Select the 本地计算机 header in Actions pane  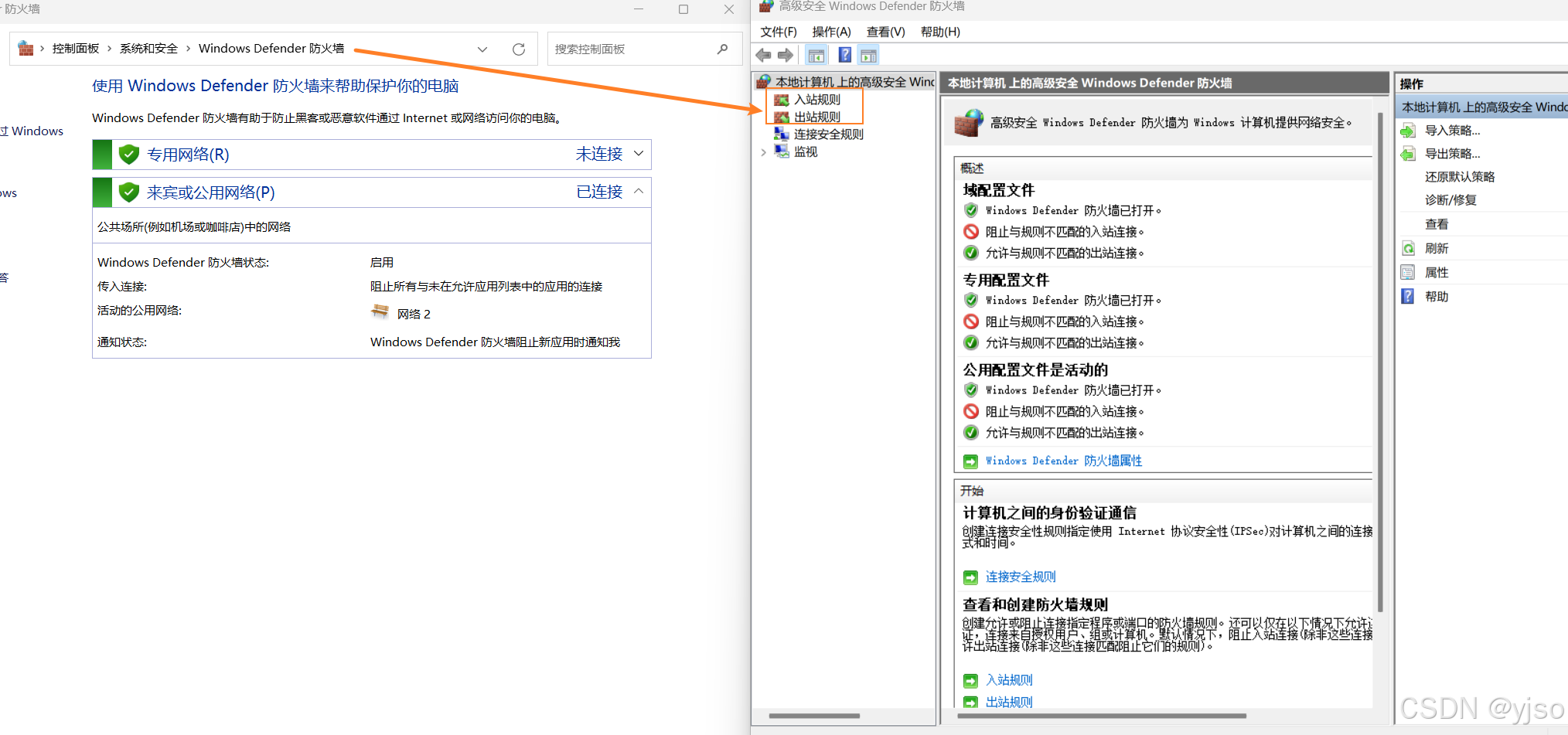[x=1482, y=107]
